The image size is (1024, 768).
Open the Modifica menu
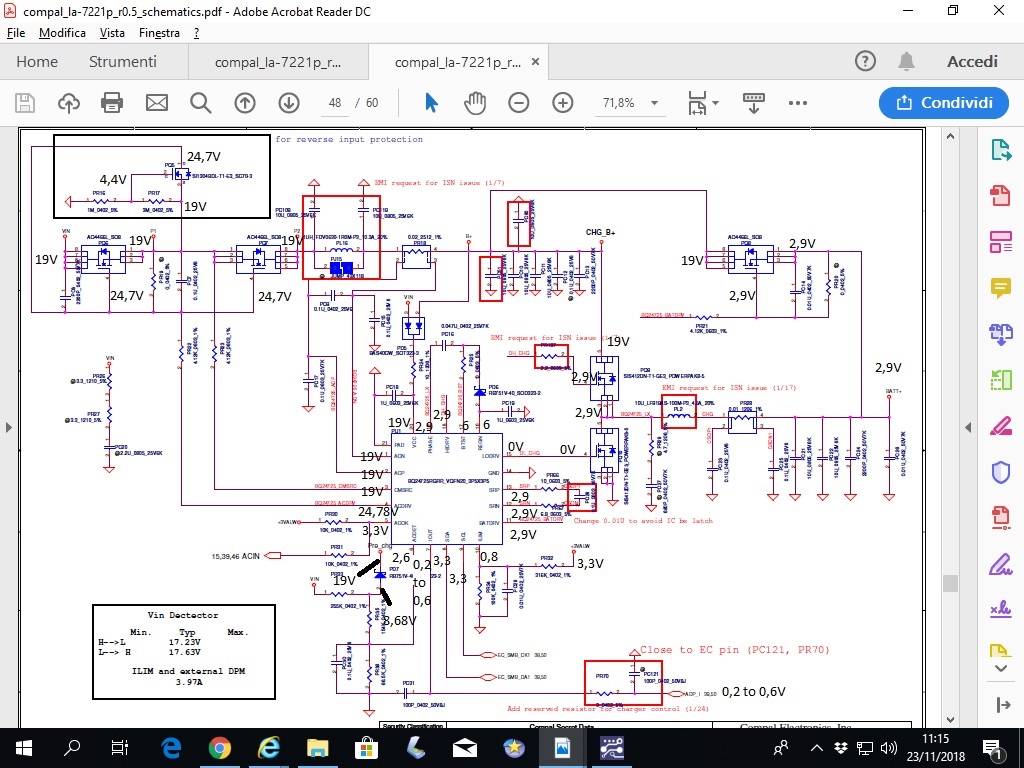62,33
